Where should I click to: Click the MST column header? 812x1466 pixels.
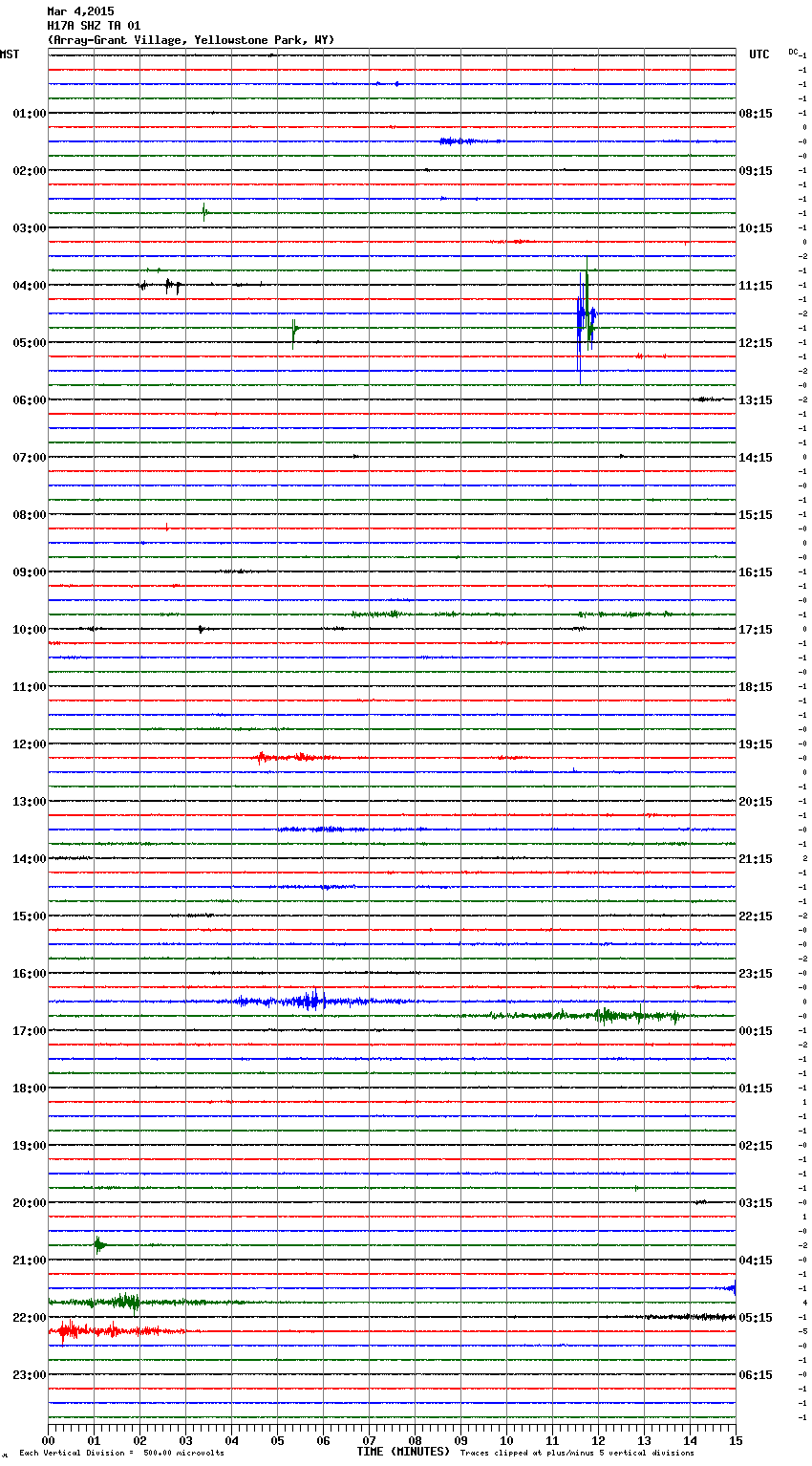tap(10, 54)
